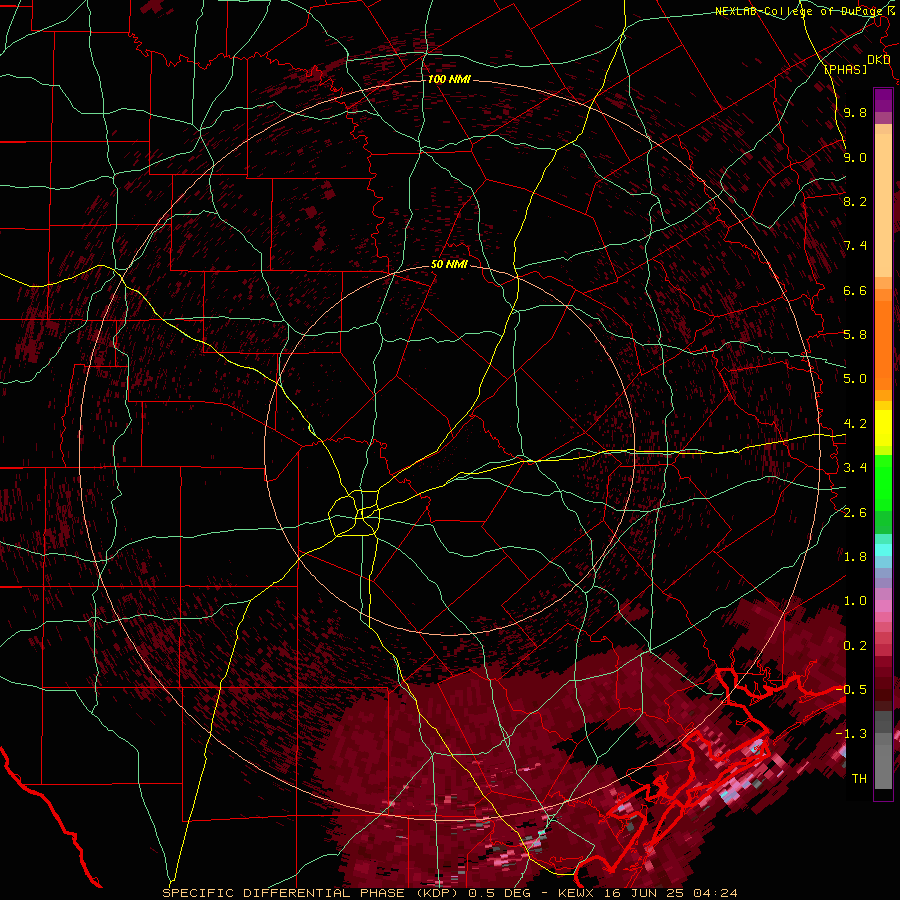The height and width of the screenshot is (900, 900).
Task: Pick the purple segment atop the color scale
Action: pos(883,100)
